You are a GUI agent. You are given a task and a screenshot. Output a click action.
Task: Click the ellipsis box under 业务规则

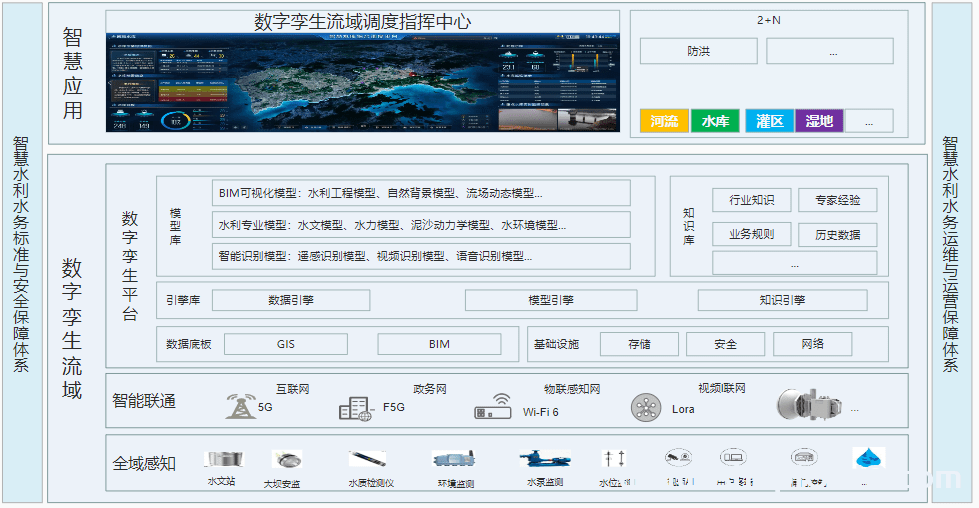tap(794, 263)
